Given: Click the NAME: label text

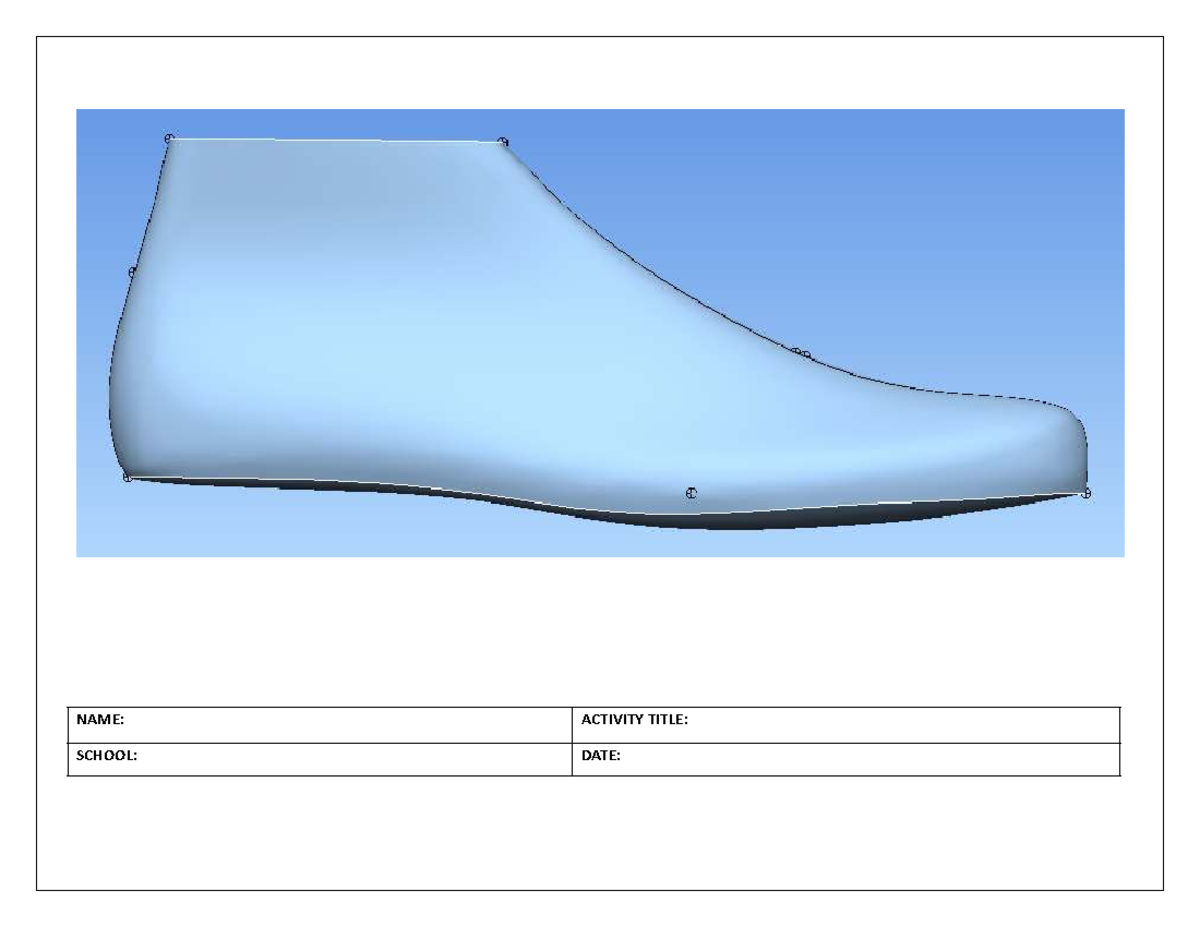Looking at the screenshot, I should (100, 720).
